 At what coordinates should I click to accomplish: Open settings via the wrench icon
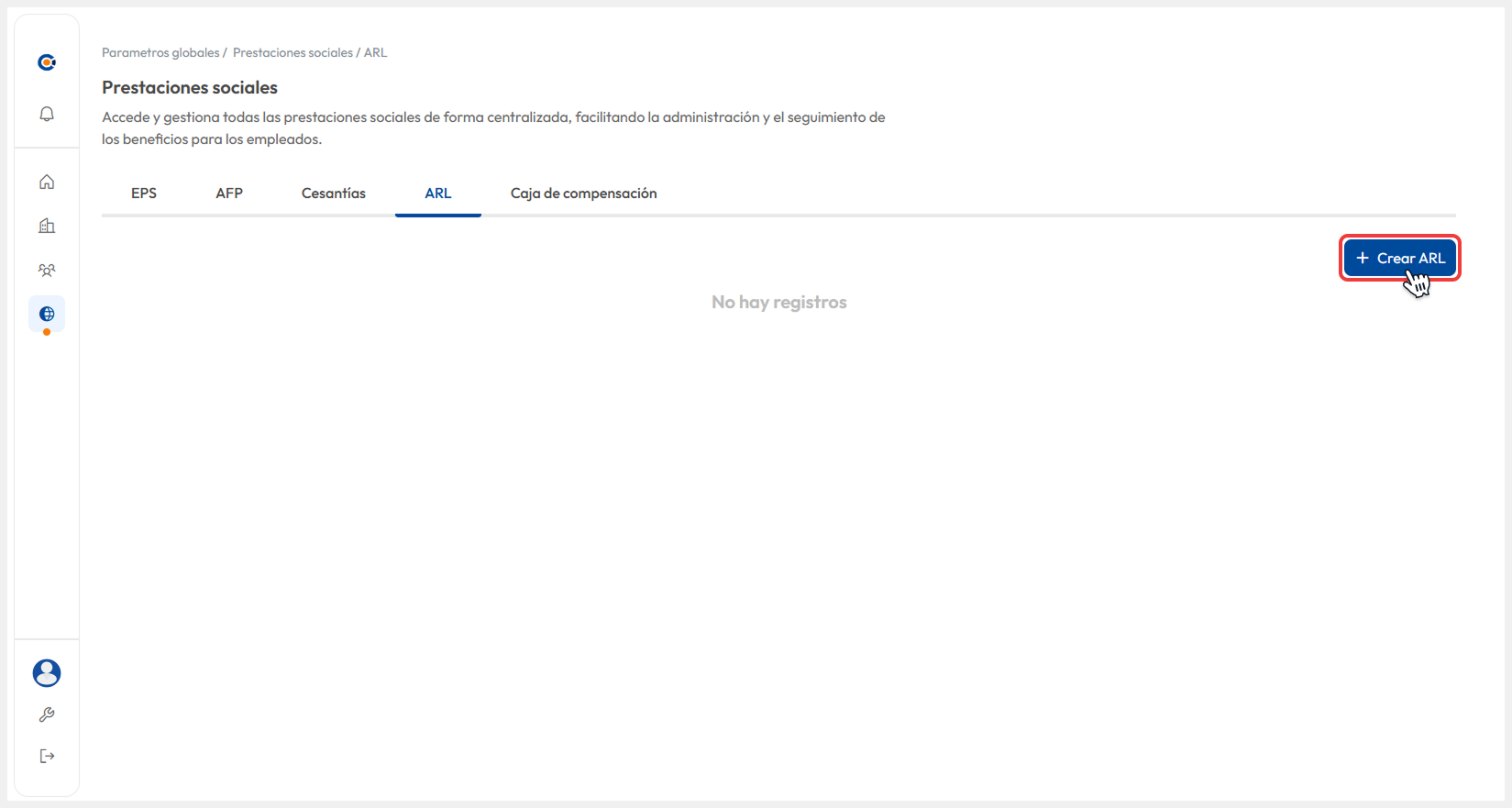tap(47, 714)
